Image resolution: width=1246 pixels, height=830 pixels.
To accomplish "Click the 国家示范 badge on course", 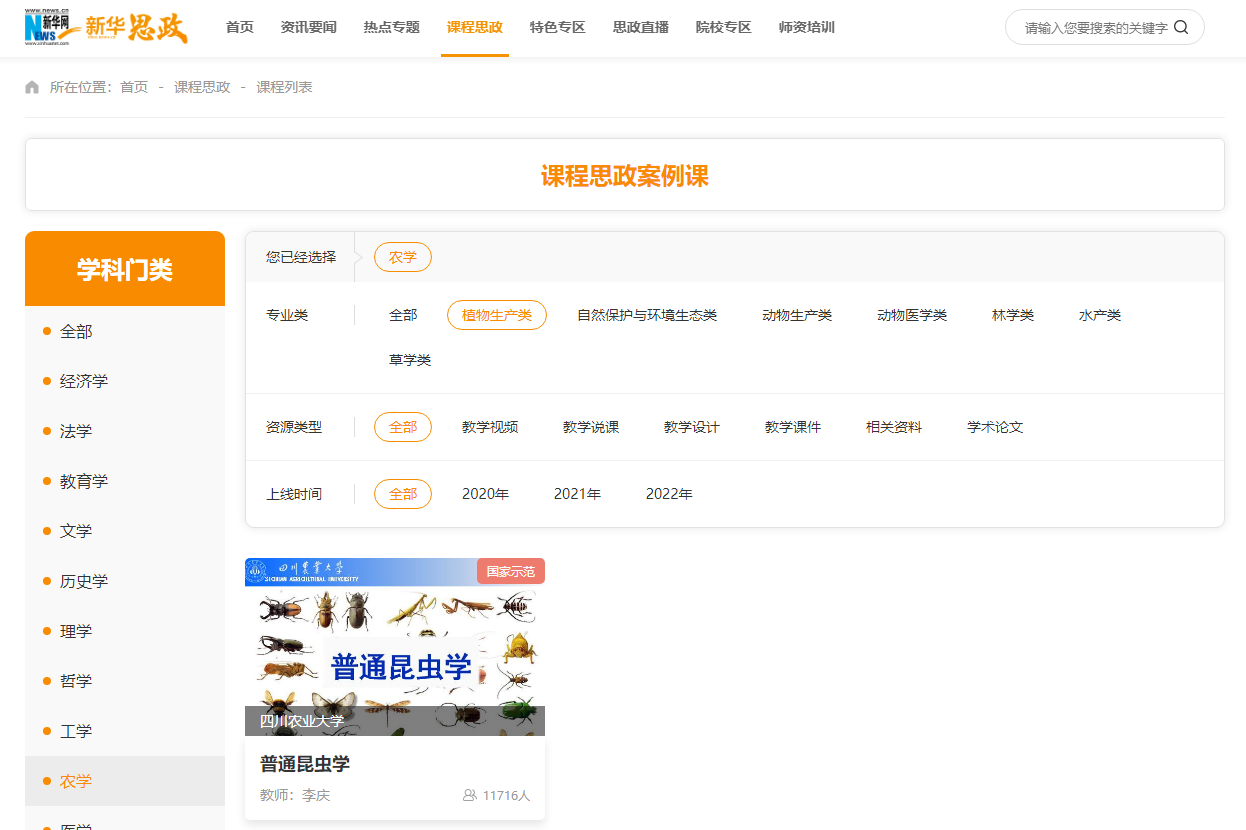I will point(510,572).
